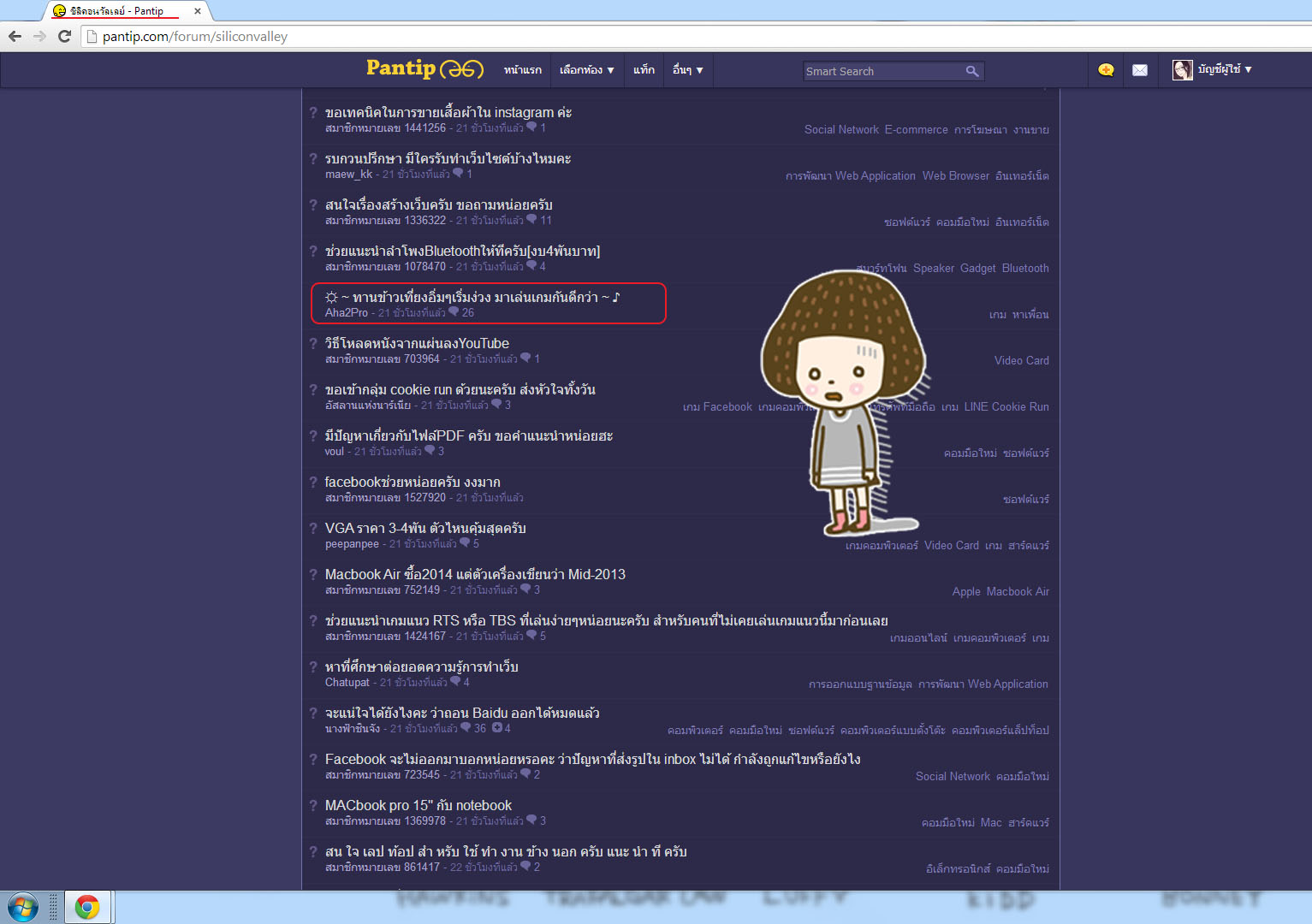
Task: Click question icon beside VGA thread
Action: (x=313, y=528)
